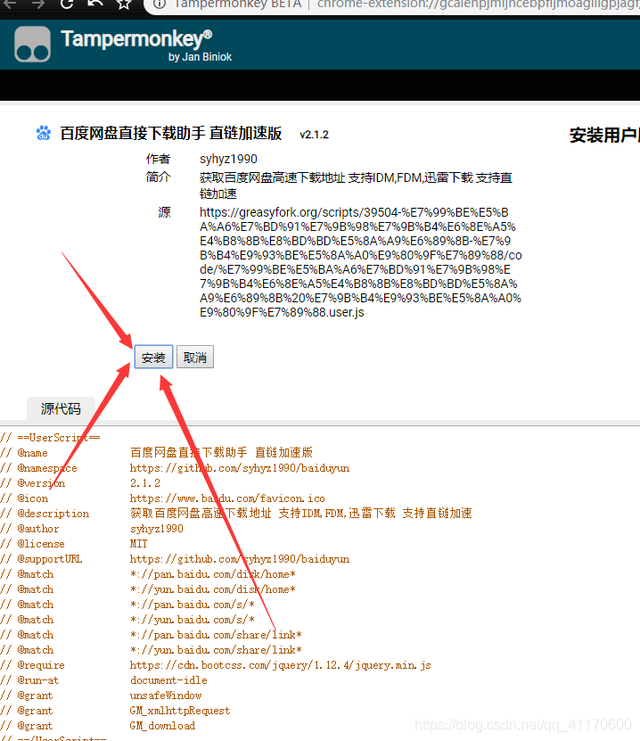The image size is (640, 741).
Task: Click the @supportURL github address line
Action: (x=240, y=559)
